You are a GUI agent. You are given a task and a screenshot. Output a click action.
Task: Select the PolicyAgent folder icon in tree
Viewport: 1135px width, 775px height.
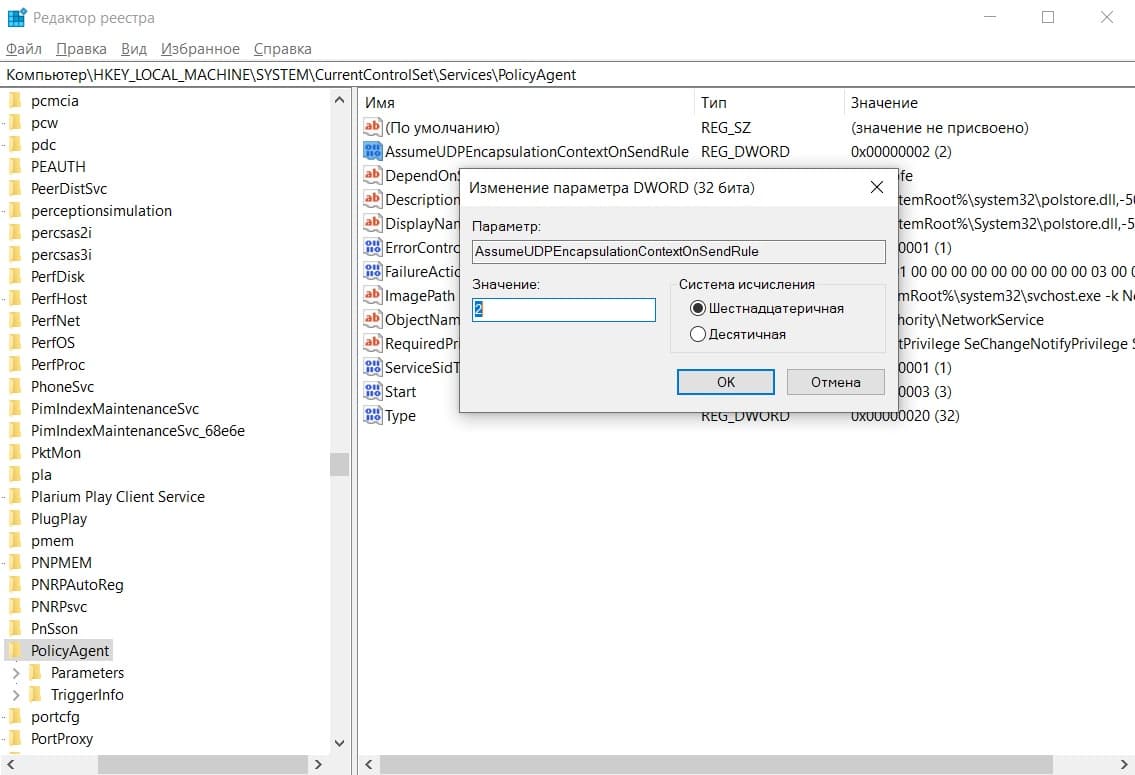[x=15, y=651]
